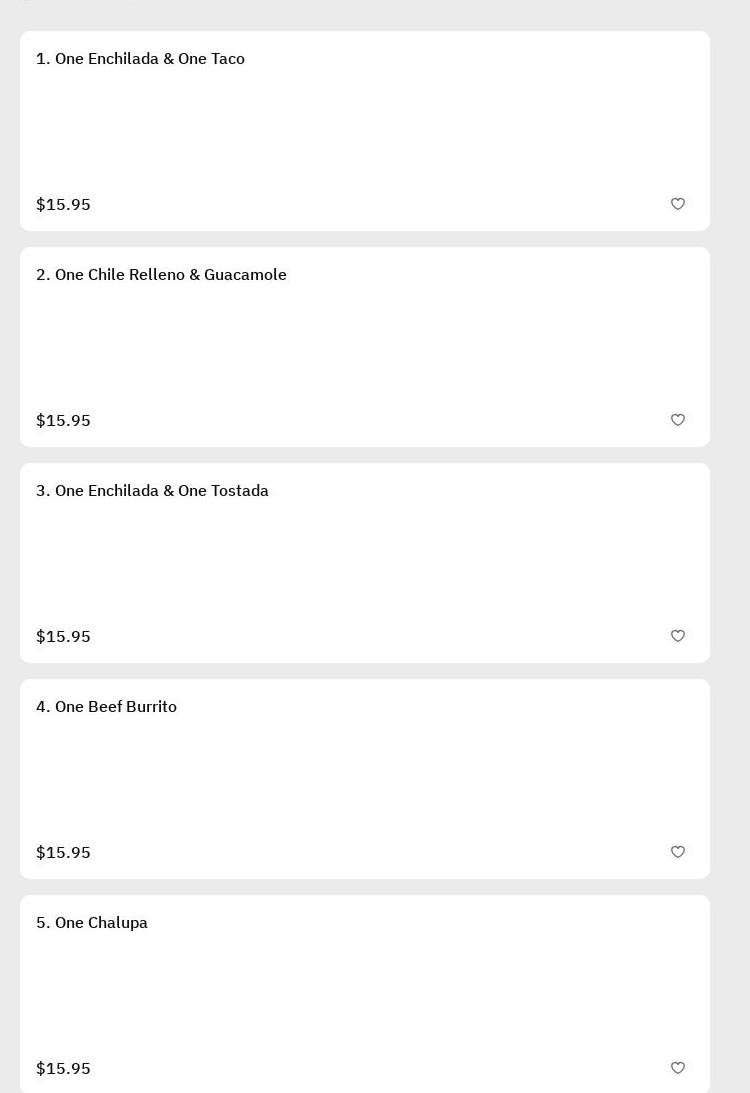This screenshot has width=750, height=1093.
Task: Click blank middle of Enchilada & Tostada card
Action: [365, 563]
